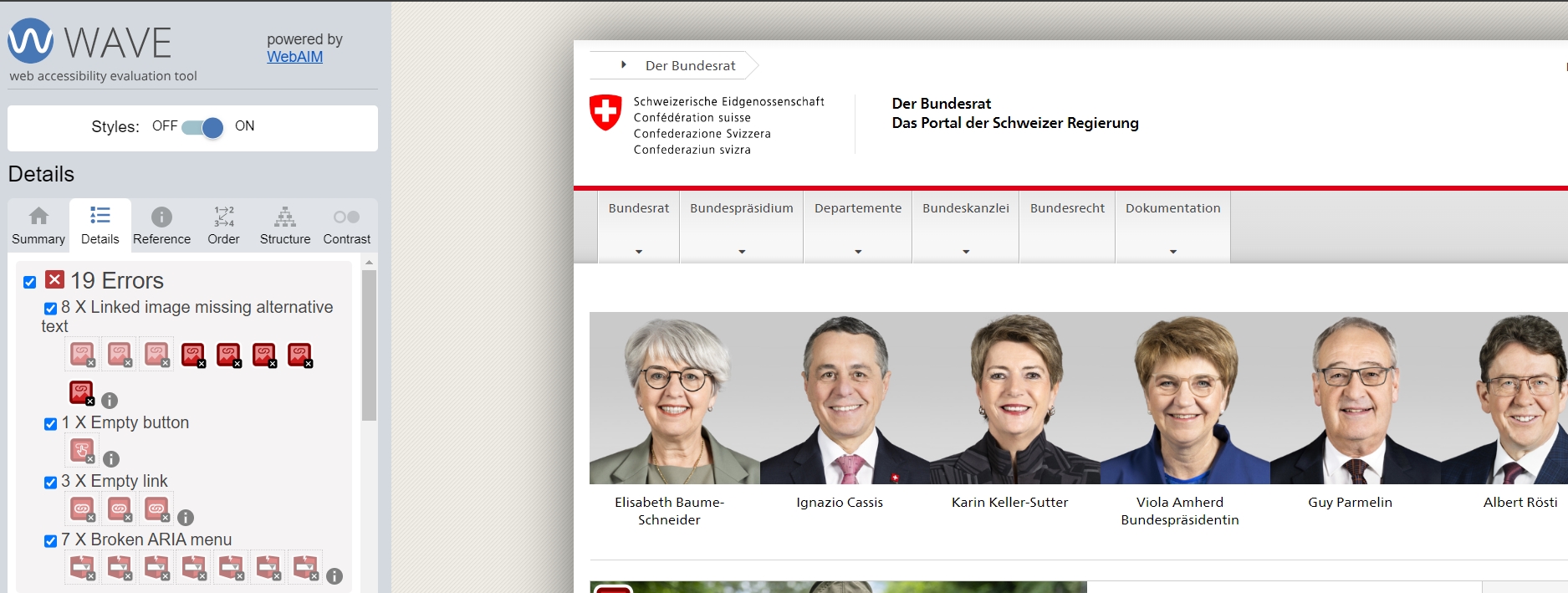Image resolution: width=1568 pixels, height=593 pixels.
Task: Open info icon for Empty link
Action: coord(186,518)
